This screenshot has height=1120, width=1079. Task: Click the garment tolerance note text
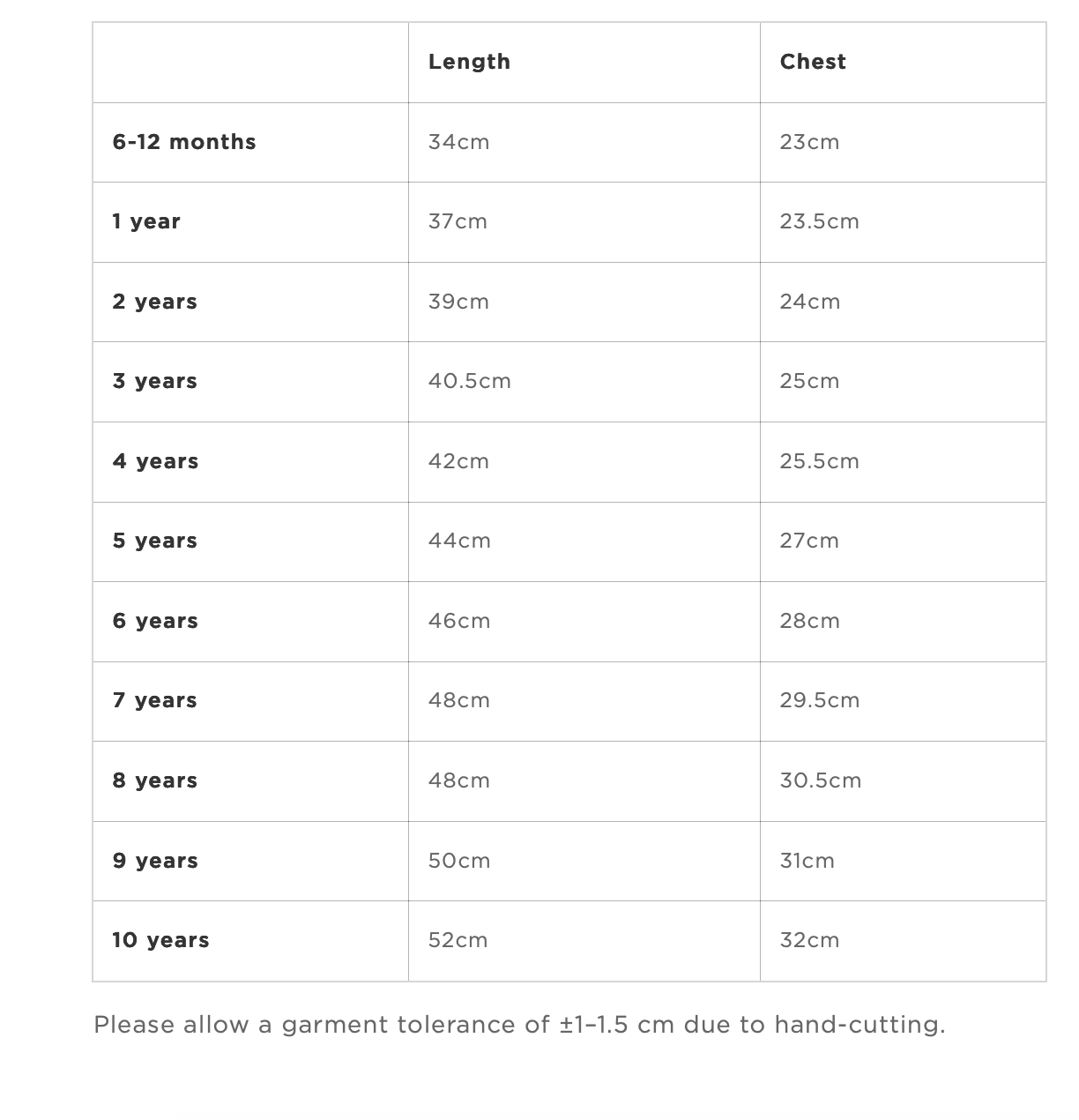click(x=519, y=1025)
